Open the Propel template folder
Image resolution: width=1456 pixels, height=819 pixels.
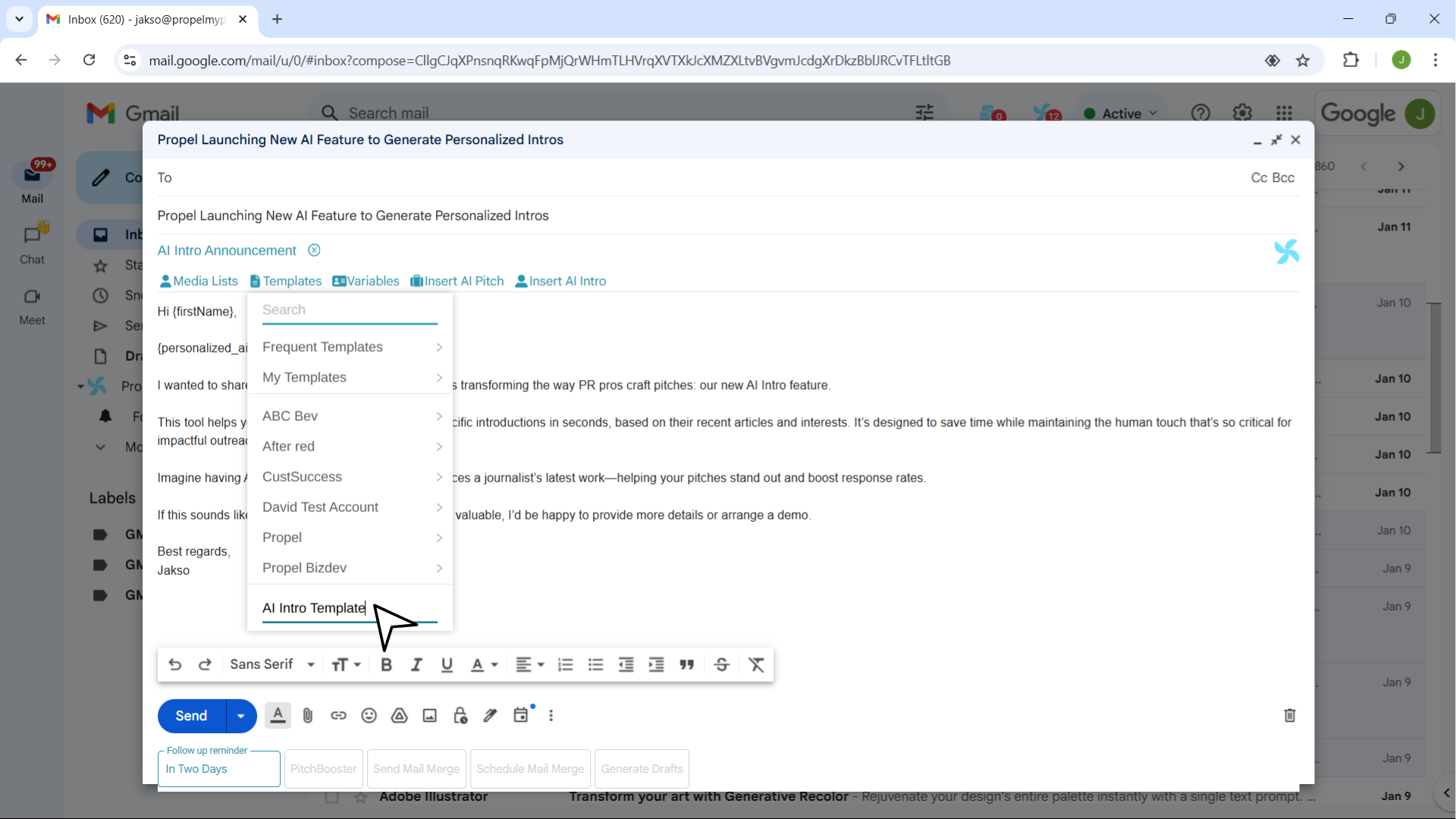pos(350,537)
